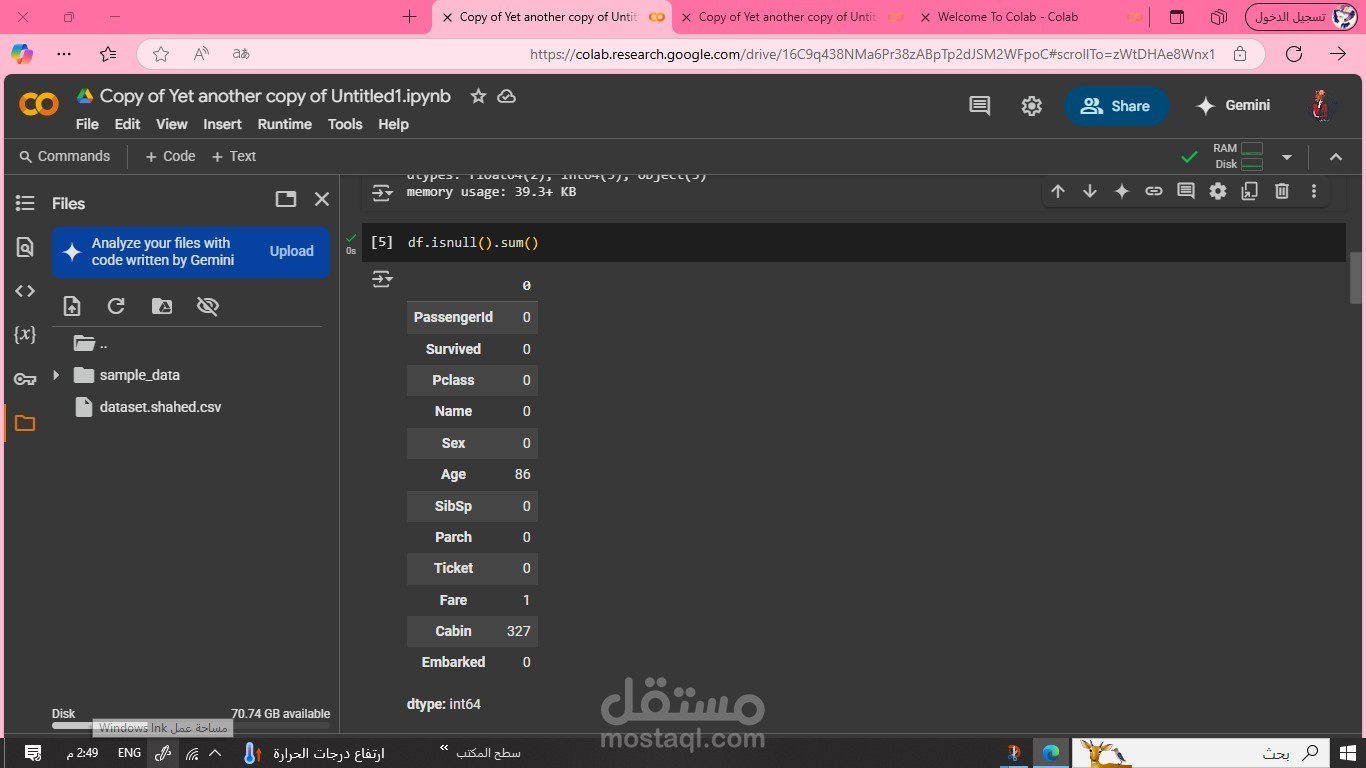Click the notebook title to rename
The height and width of the screenshot is (768, 1366).
click(275, 96)
